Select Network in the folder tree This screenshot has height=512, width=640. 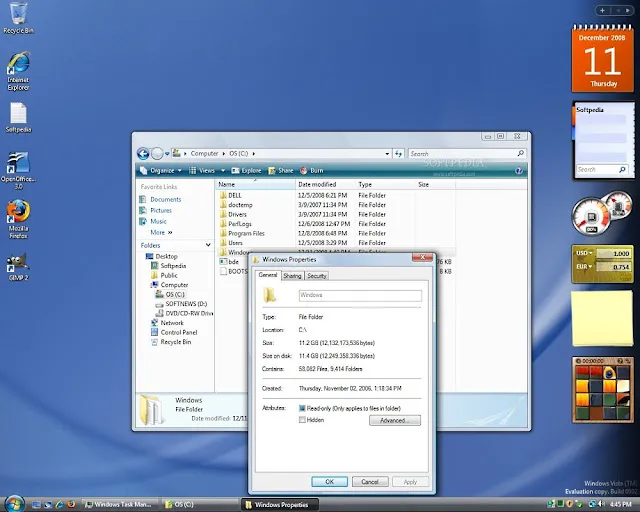tap(172, 323)
